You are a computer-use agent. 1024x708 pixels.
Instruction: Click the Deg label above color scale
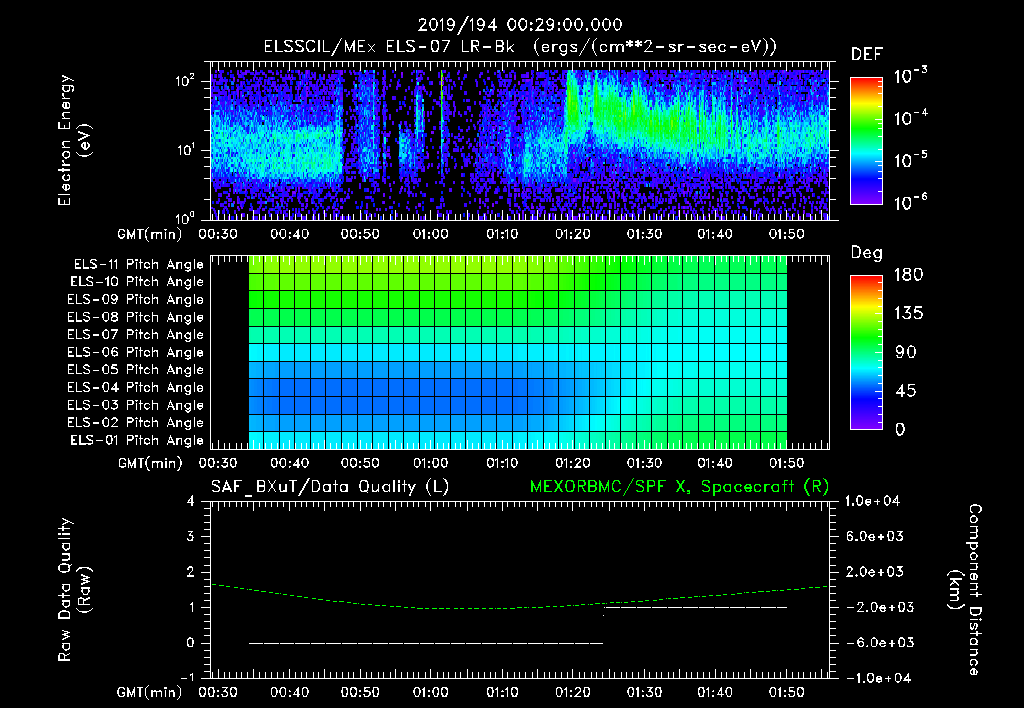[867, 253]
